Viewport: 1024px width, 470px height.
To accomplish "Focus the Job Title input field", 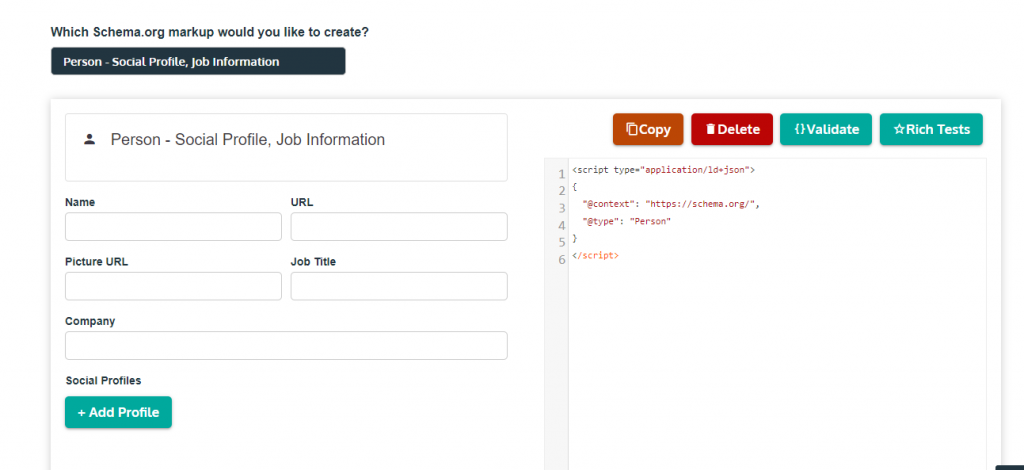I will click(x=399, y=286).
